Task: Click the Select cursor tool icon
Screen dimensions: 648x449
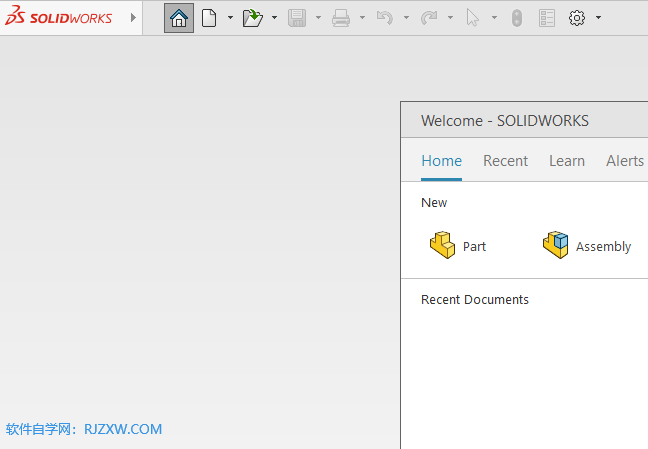Action: (473, 18)
